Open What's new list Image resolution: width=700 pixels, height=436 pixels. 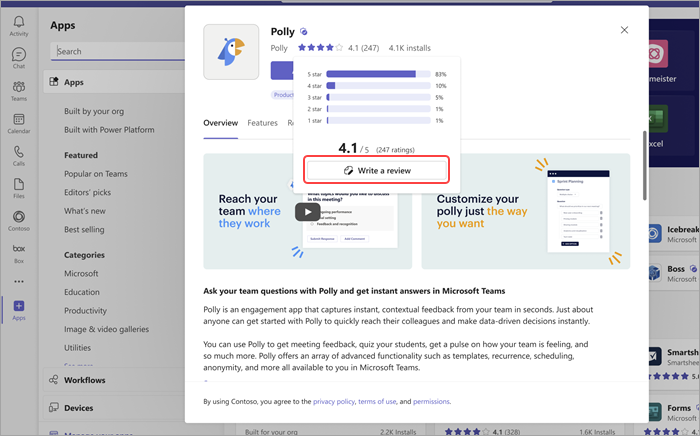85,211
